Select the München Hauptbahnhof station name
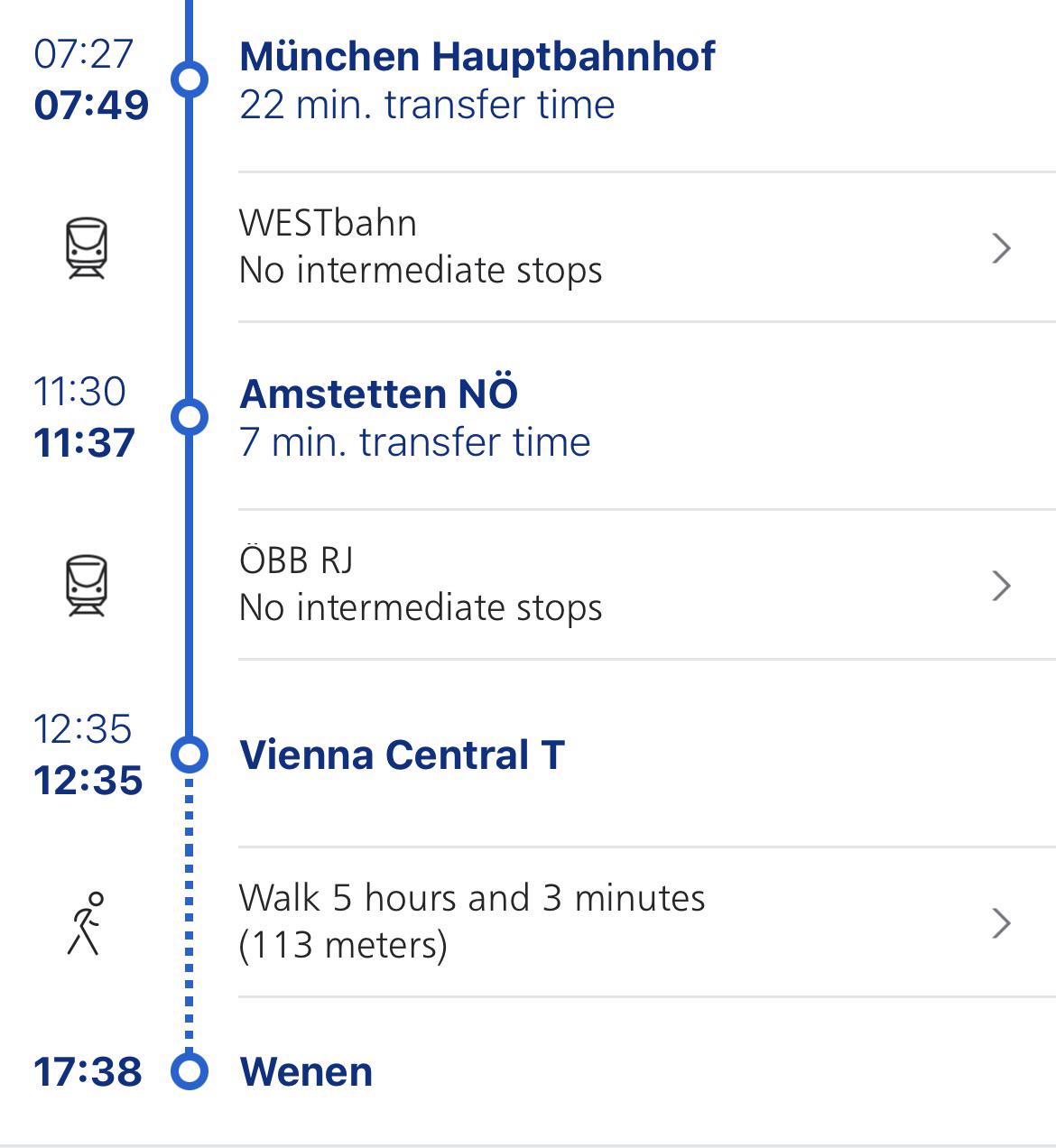 pyautogui.click(x=477, y=56)
